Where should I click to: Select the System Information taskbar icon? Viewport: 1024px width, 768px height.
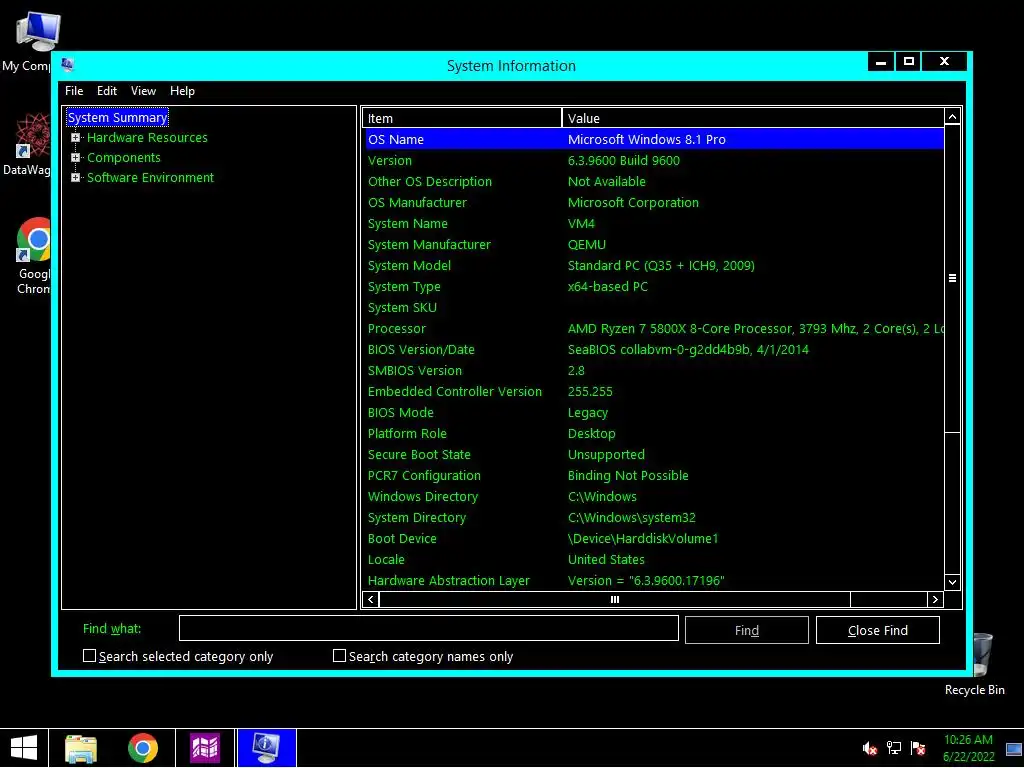pos(266,748)
